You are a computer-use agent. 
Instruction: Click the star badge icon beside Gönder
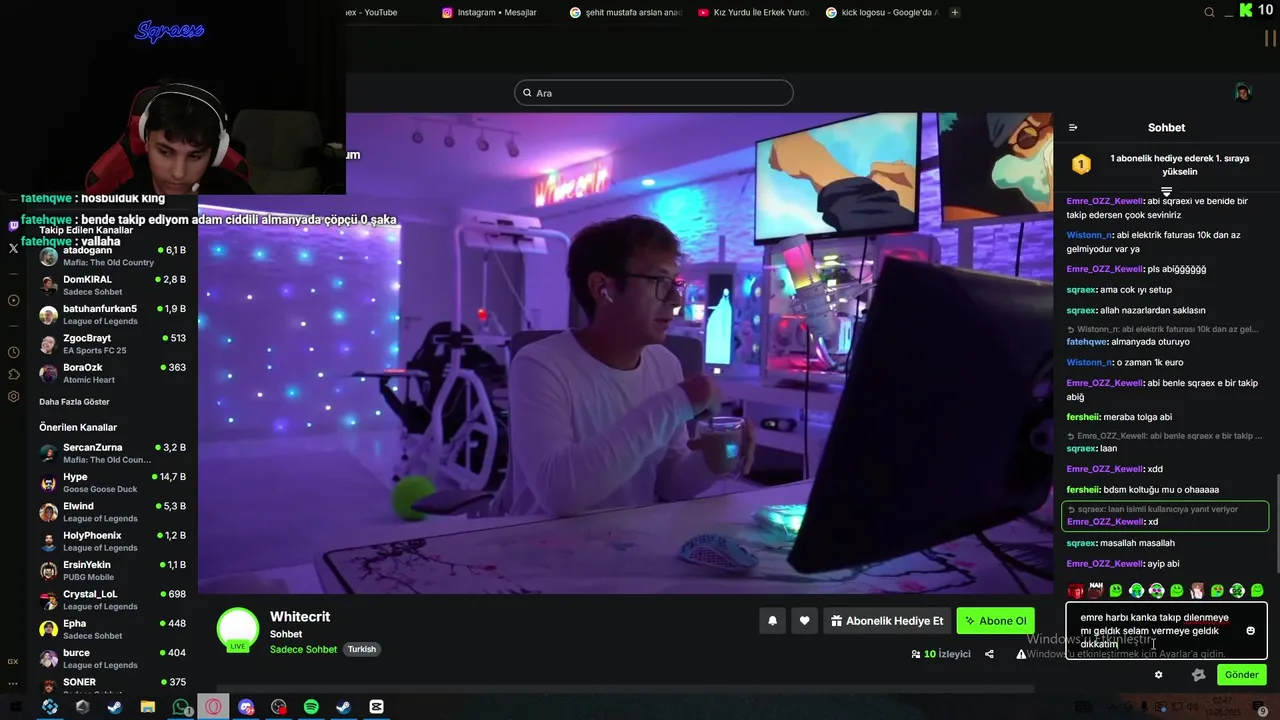tap(1198, 675)
